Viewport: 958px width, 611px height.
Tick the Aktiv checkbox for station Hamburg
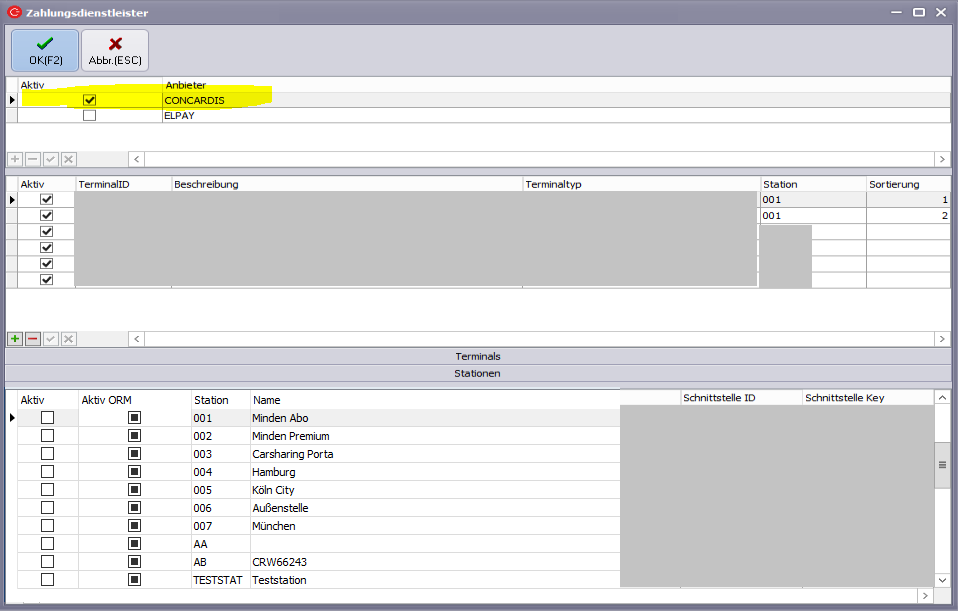coord(47,472)
